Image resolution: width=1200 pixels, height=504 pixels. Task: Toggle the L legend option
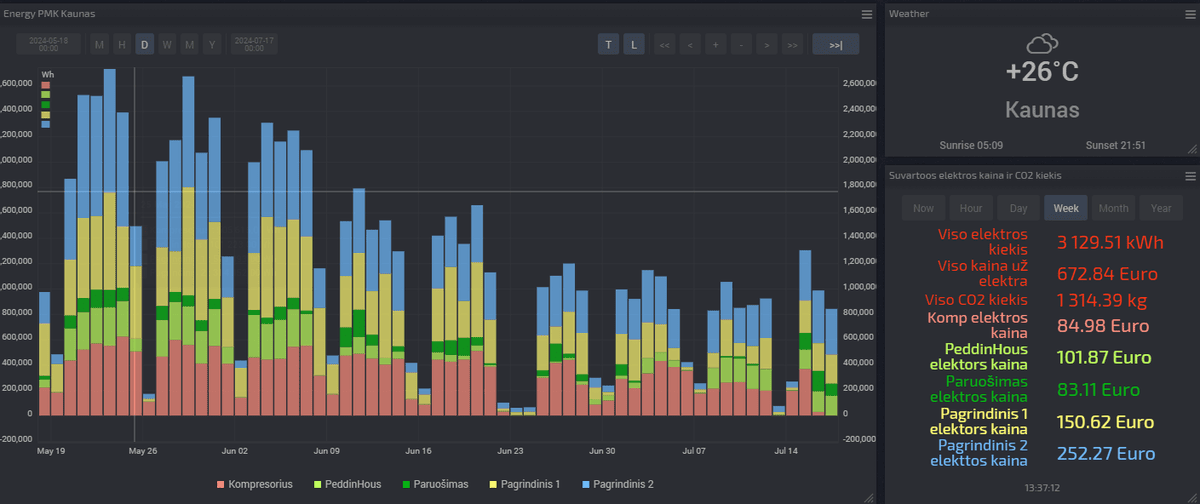point(634,44)
